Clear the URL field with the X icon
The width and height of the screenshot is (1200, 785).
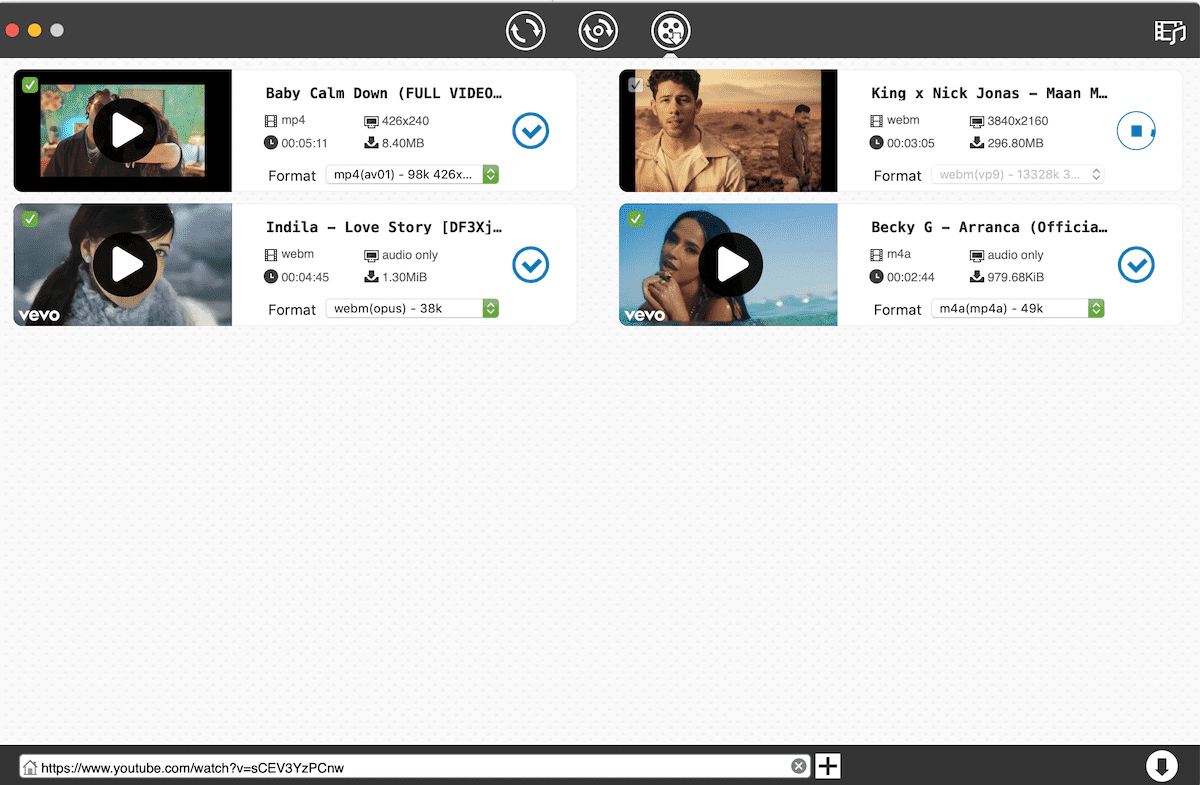click(x=798, y=767)
